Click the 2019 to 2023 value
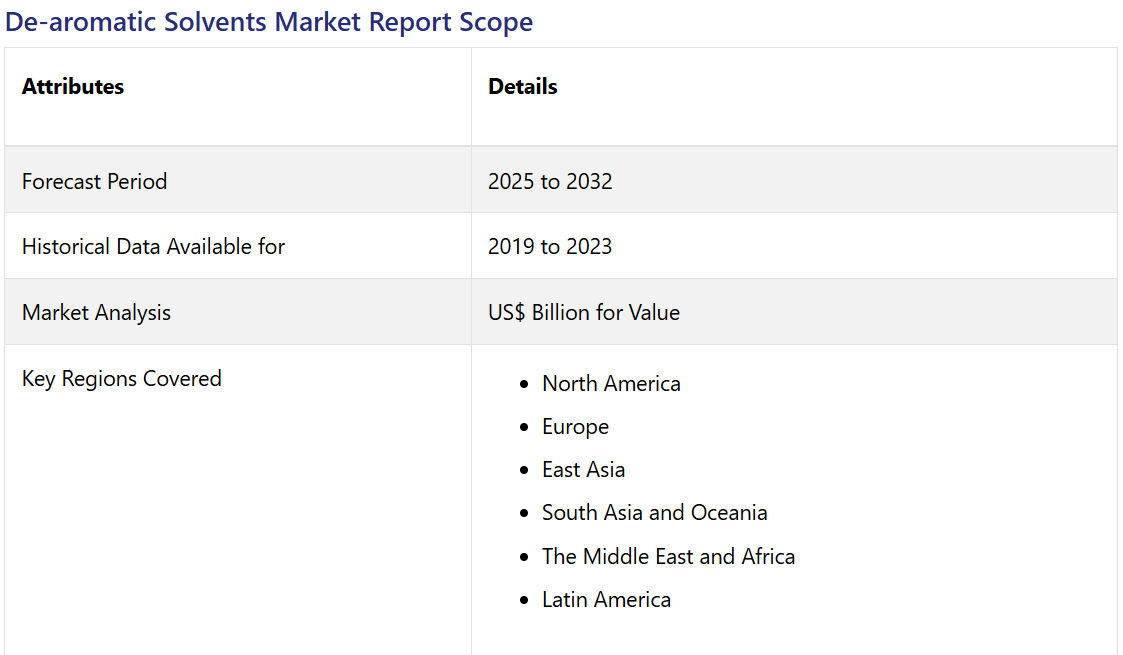Screen dimensions: 1123x655 pos(550,246)
